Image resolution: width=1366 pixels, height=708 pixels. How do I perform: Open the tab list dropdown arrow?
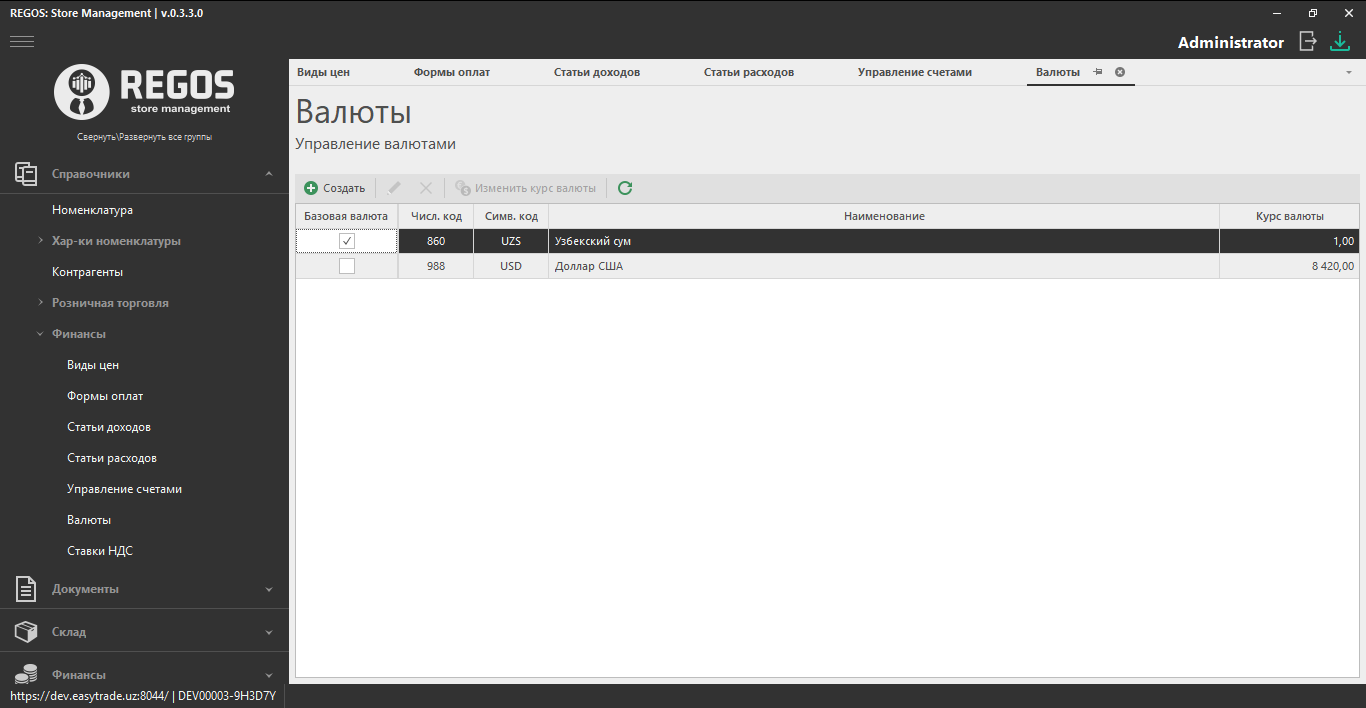pyautogui.click(x=1348, y=73)
